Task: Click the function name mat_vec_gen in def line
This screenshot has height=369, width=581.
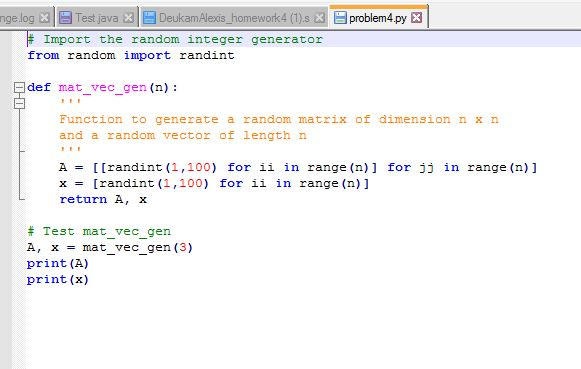Action: click(103, 87)
